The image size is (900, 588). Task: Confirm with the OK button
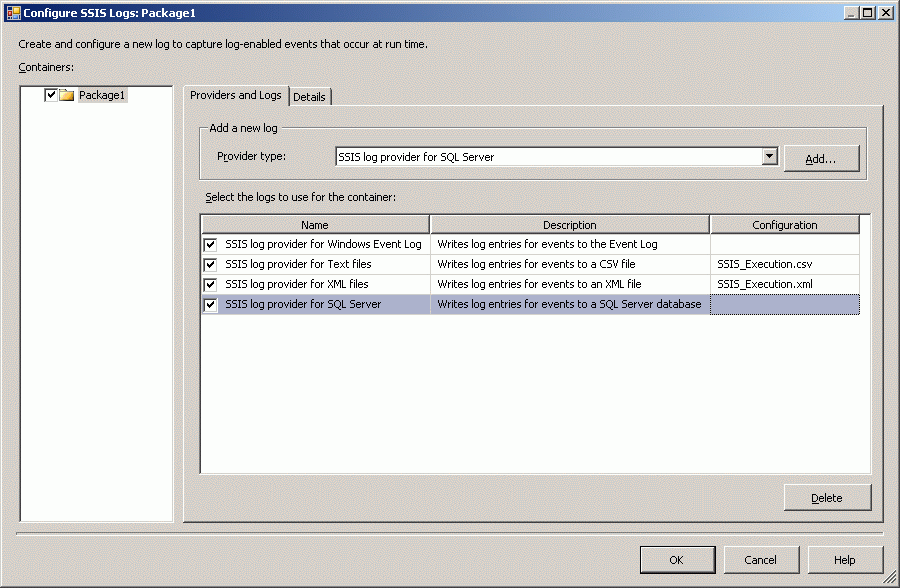click(x=677, y=560)
